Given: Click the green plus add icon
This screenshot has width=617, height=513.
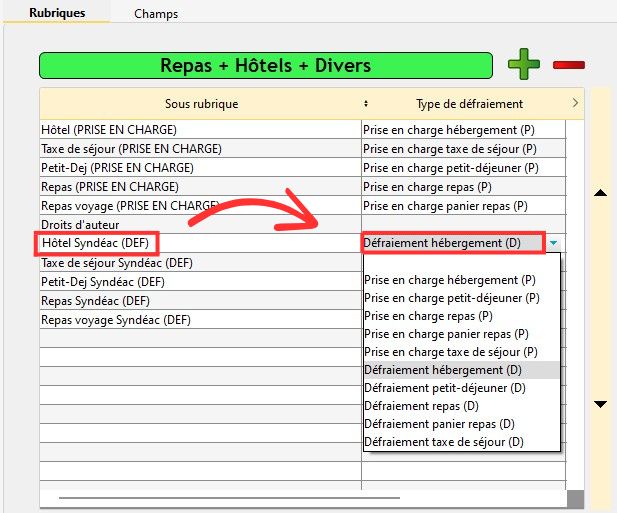Looking at the screenshot, I should point(523,65).
